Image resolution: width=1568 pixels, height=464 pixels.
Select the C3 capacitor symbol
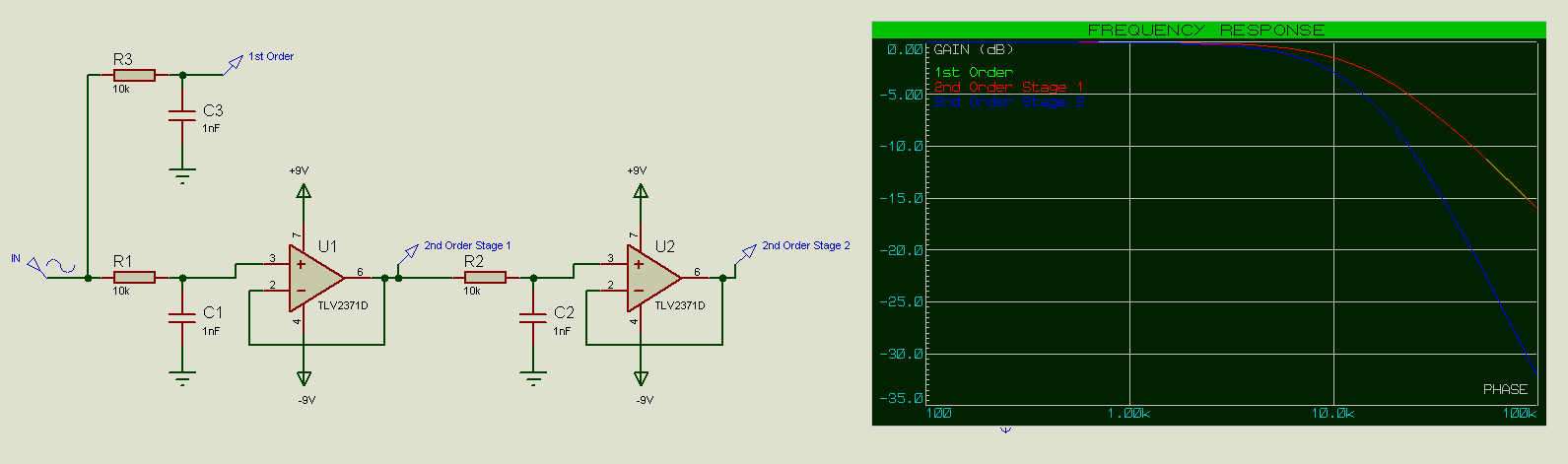pos(182,117)
